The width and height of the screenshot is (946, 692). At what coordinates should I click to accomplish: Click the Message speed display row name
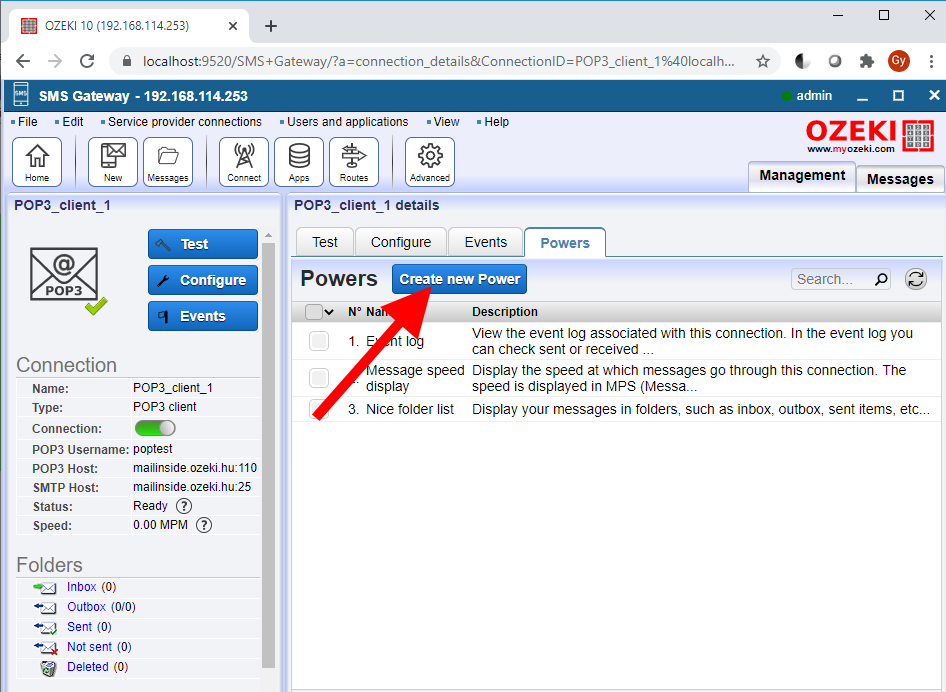[415, 378]
